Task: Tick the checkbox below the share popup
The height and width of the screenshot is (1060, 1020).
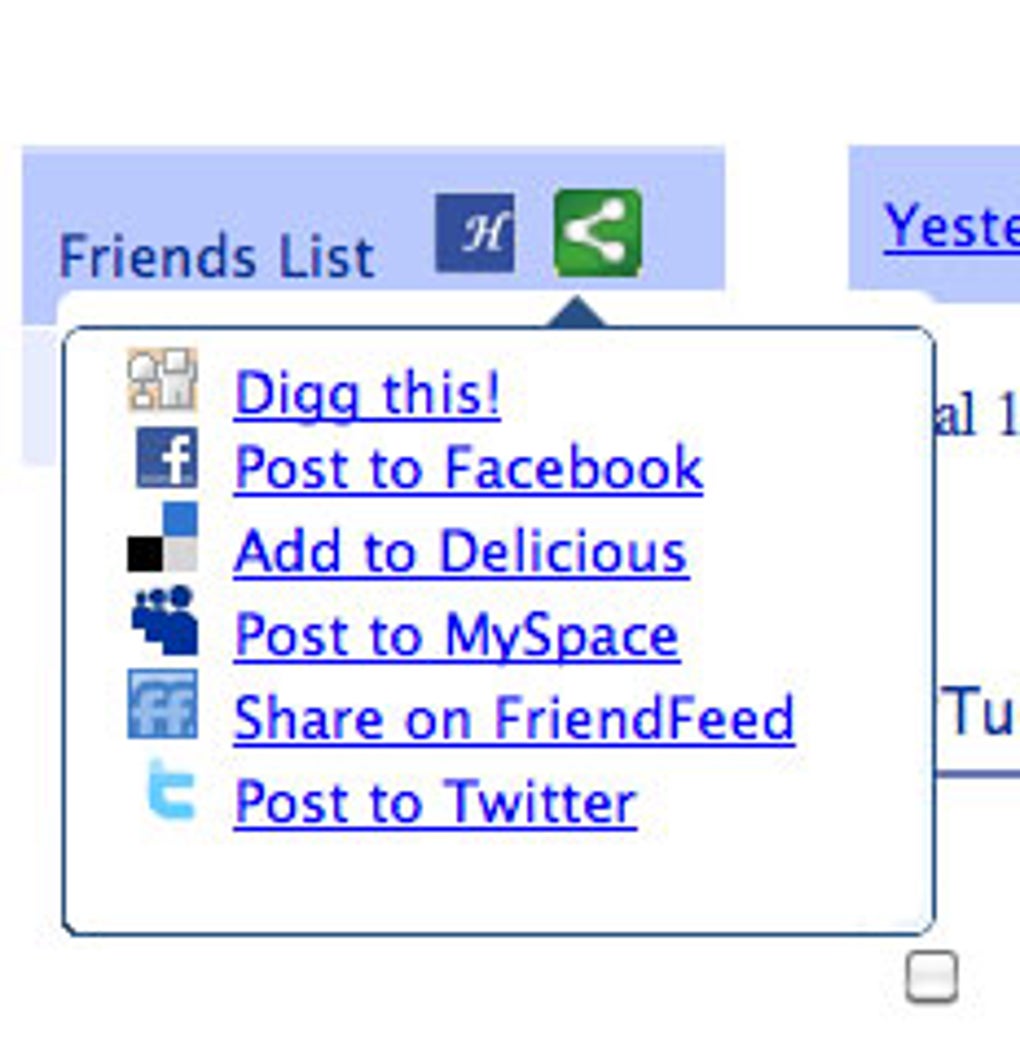Action: point(931,977)
